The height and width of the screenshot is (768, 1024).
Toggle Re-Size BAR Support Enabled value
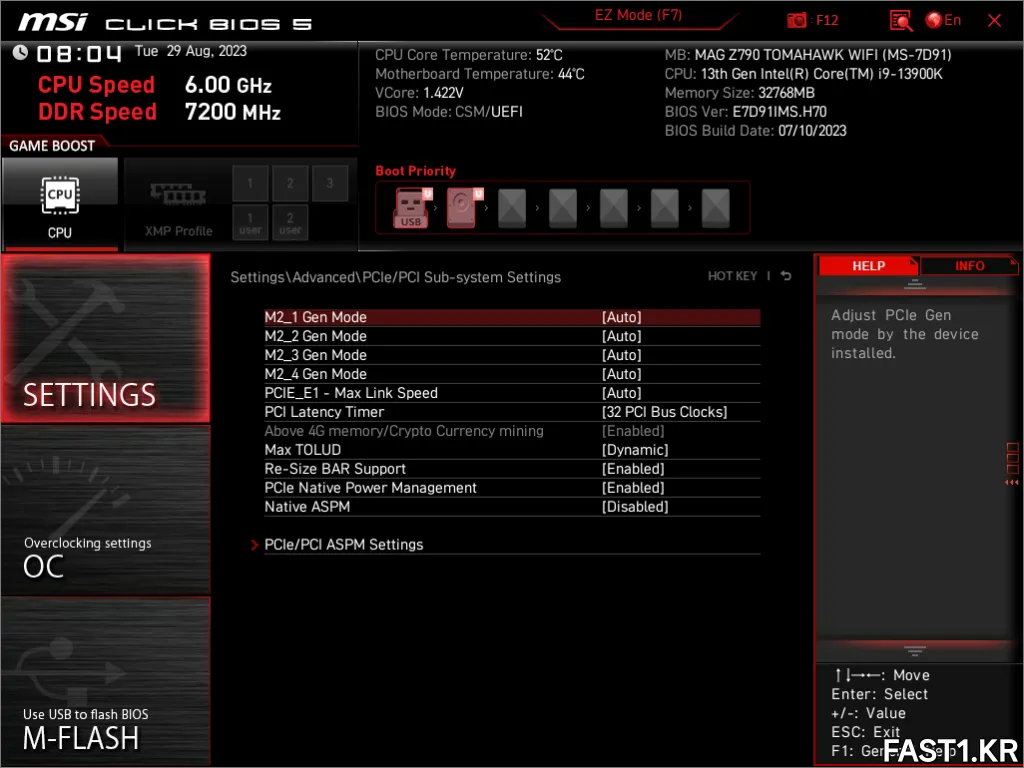633,469
